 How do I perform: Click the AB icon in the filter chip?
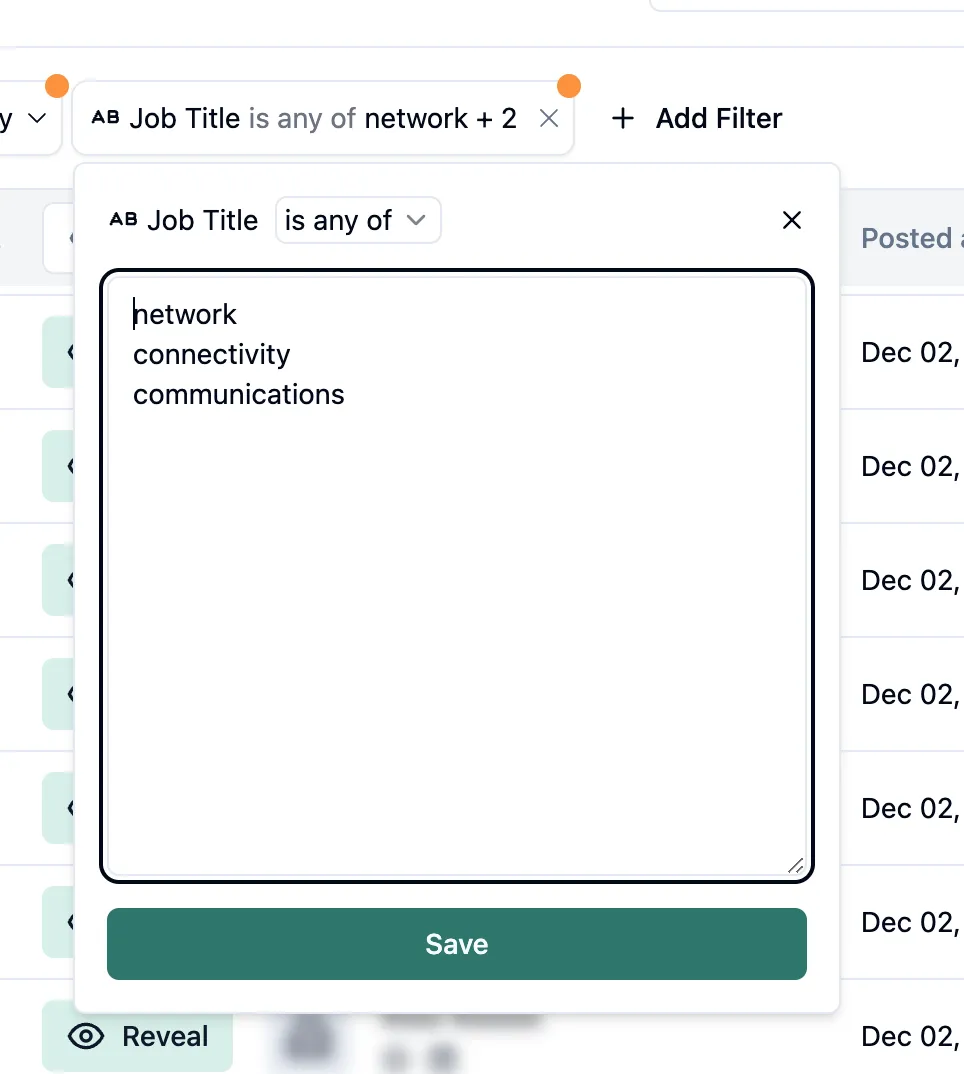tap(104, 118)
